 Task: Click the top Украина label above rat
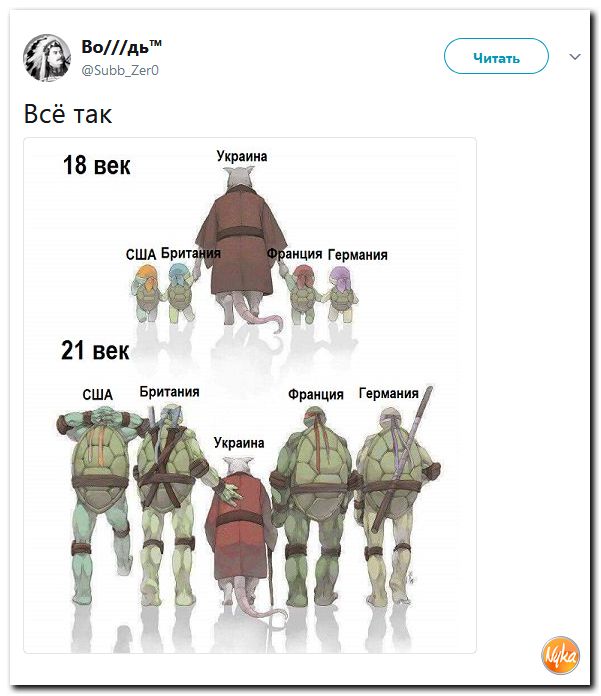(242, 156)
